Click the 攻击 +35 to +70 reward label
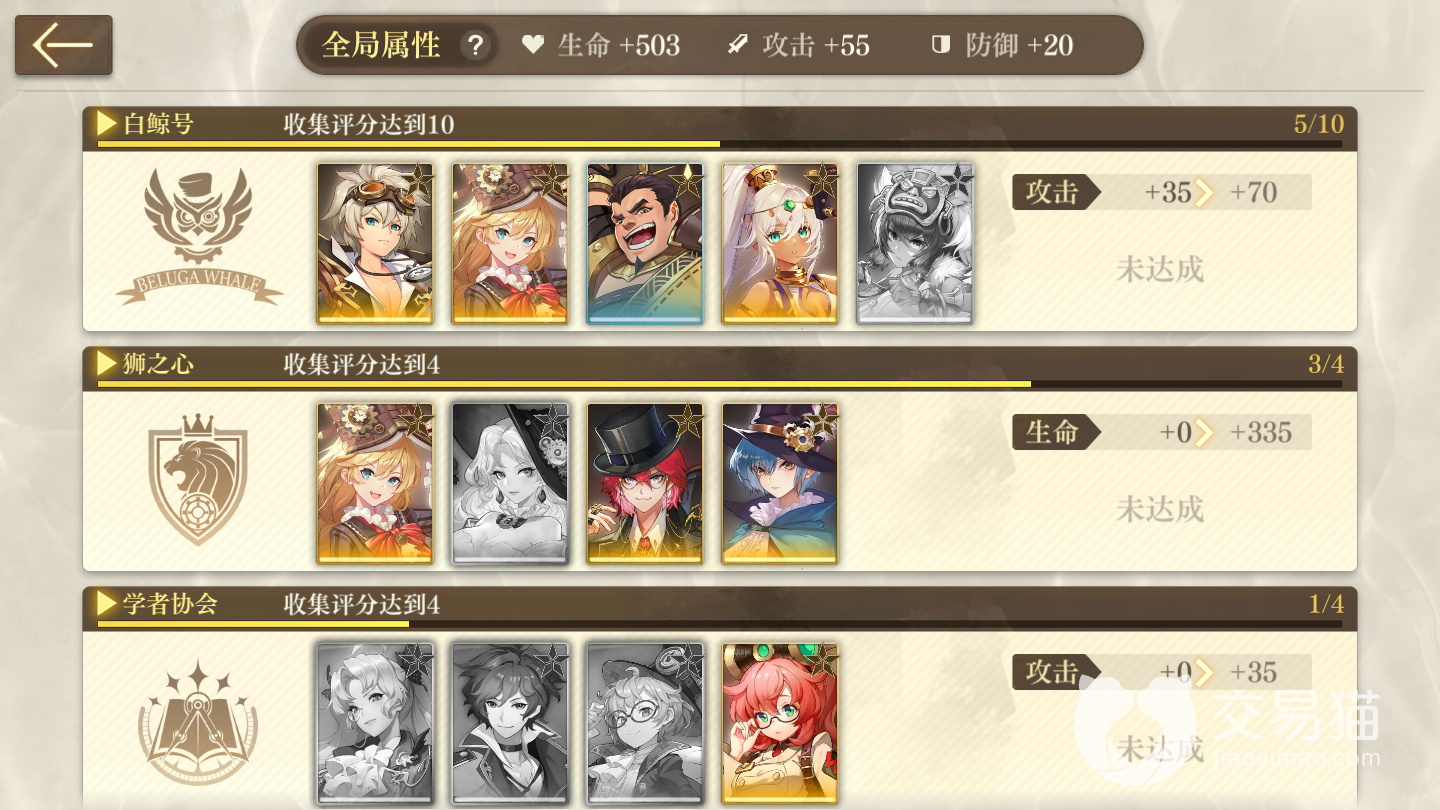Screen dimensions: 1440x810 pyautogui.click(x=1162, y=192)
